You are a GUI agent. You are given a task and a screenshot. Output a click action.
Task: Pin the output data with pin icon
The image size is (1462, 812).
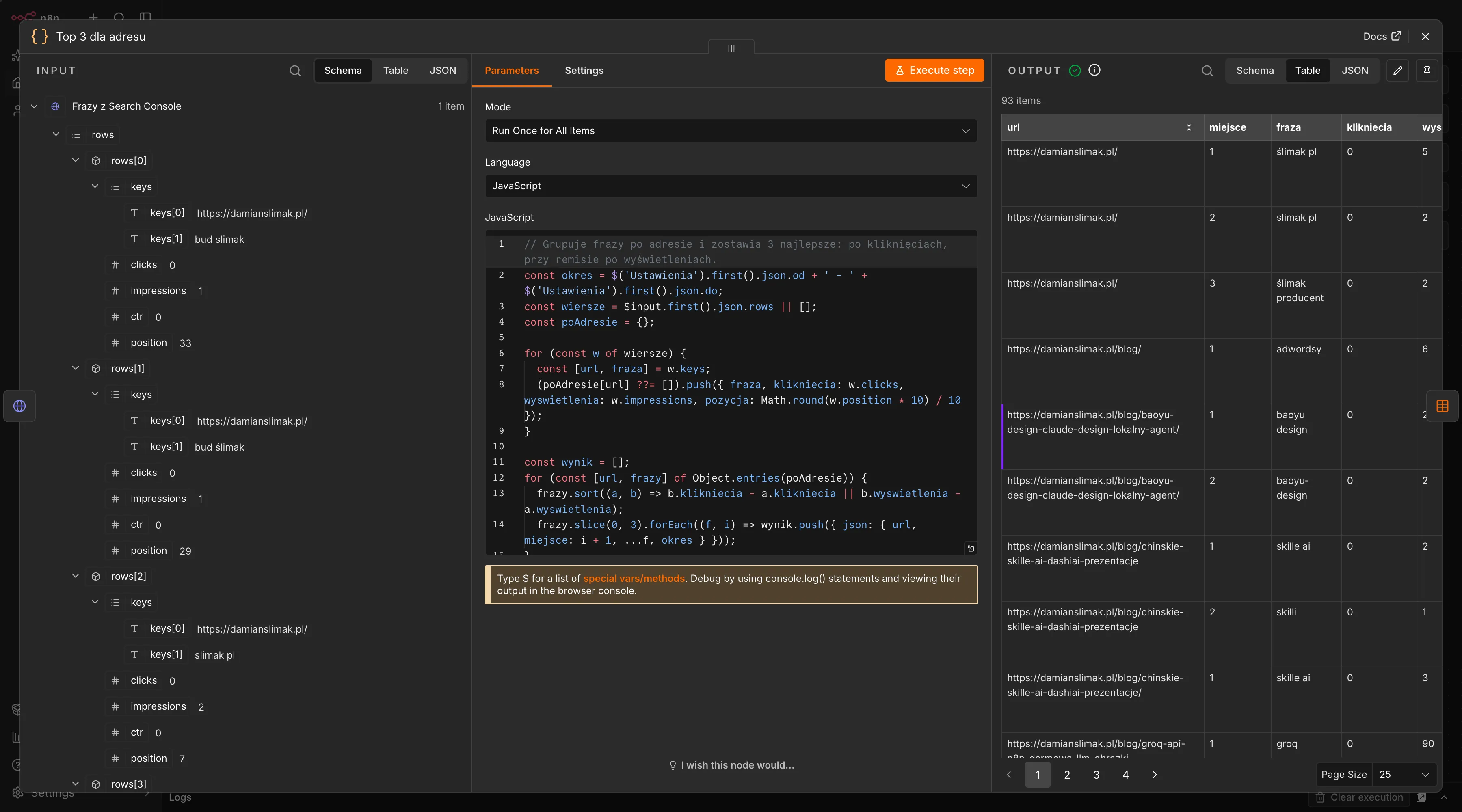coord(1427,70)
